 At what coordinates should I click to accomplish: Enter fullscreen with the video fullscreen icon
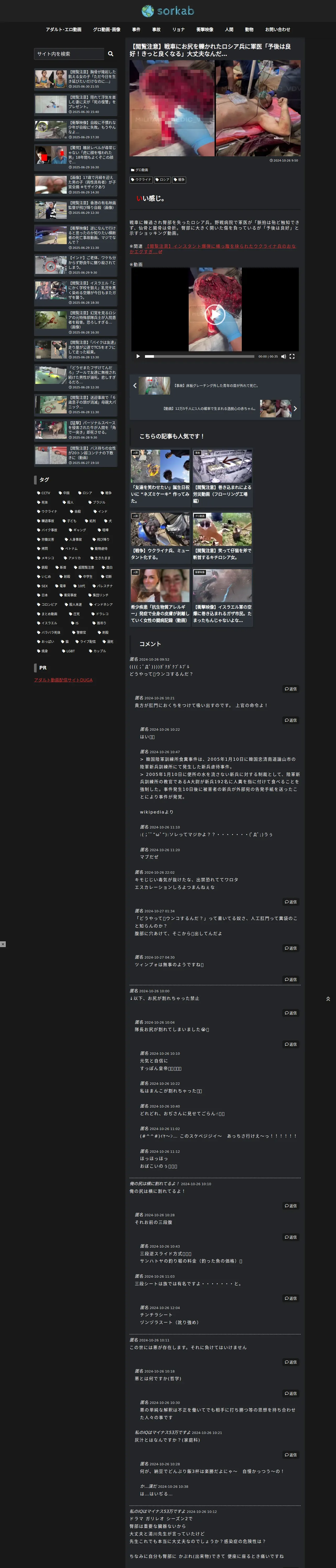292,356
